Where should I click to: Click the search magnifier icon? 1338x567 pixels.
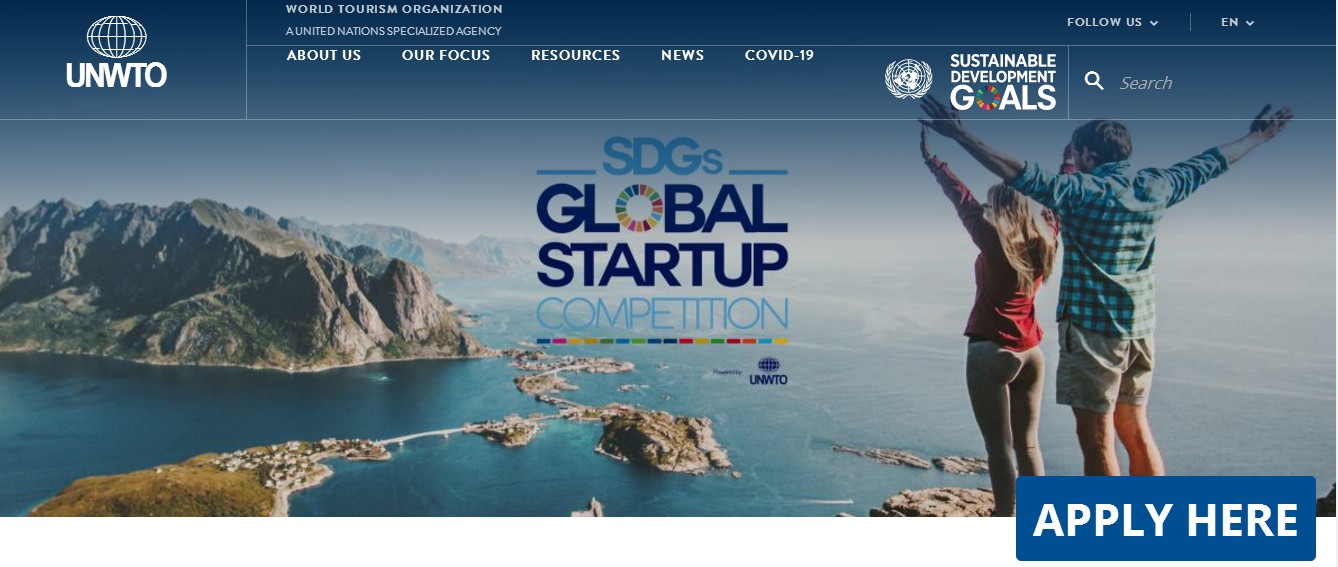point(1094,82)
